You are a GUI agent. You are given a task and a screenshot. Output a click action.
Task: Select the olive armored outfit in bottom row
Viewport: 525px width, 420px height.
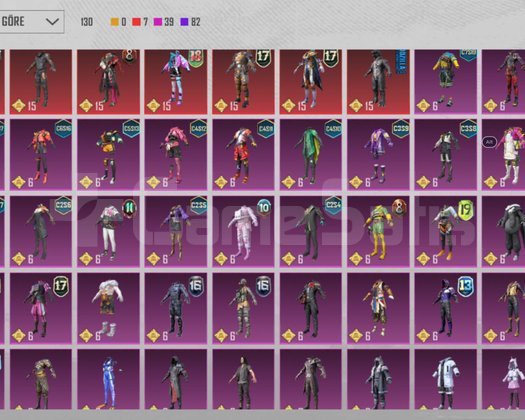point(41,379)
